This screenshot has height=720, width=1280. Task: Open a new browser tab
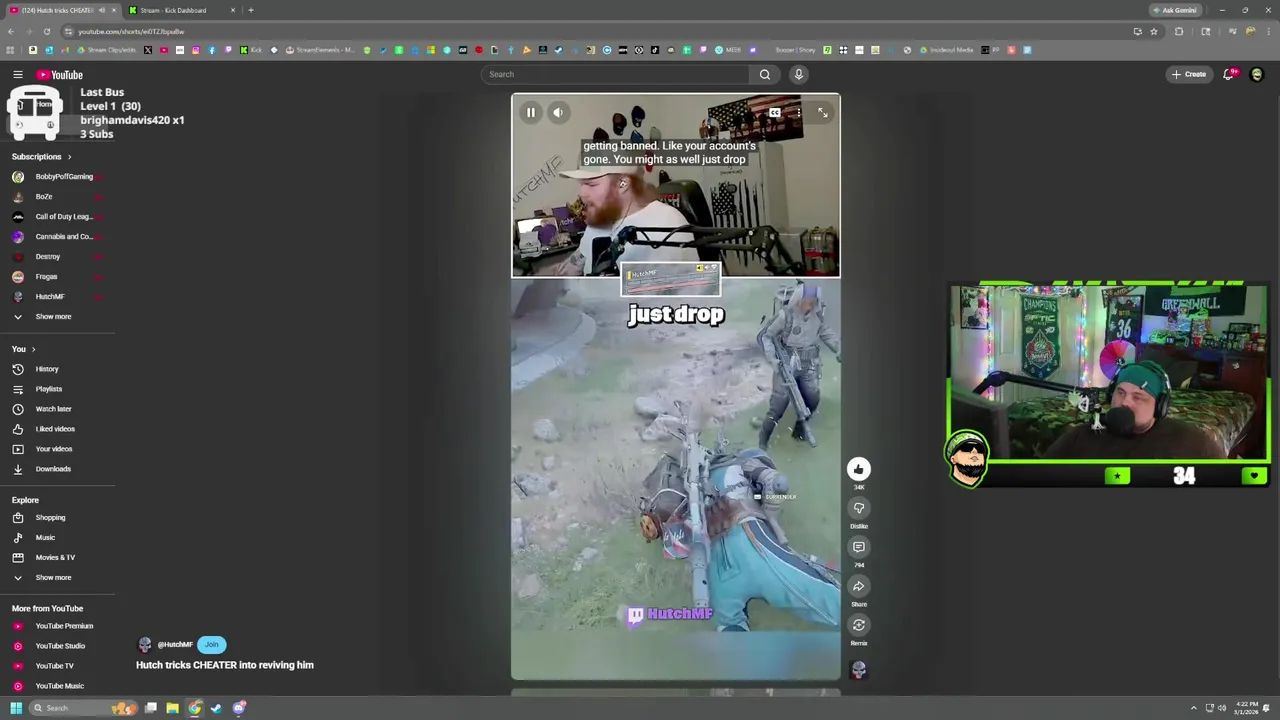tap(251, 10)
